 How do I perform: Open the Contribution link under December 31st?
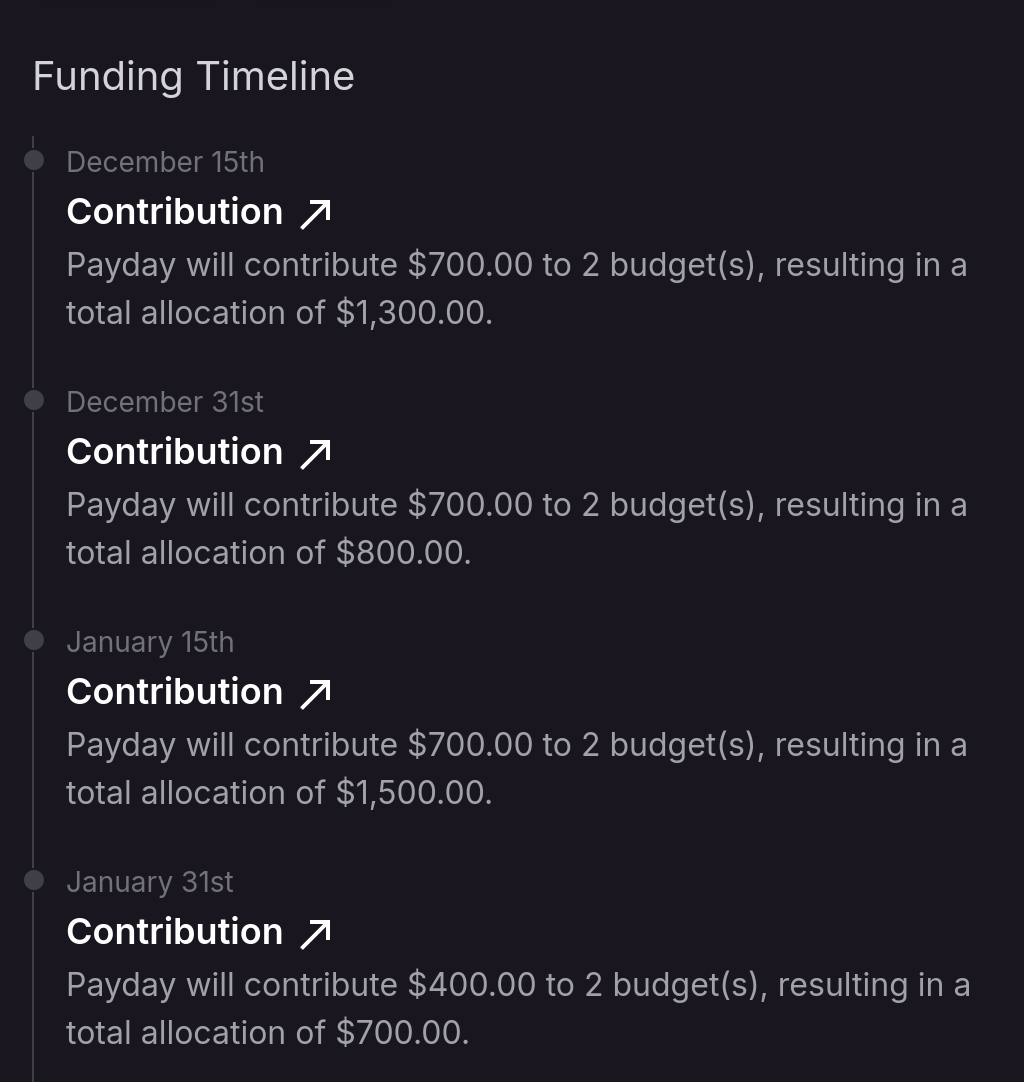tap(175, 452)
